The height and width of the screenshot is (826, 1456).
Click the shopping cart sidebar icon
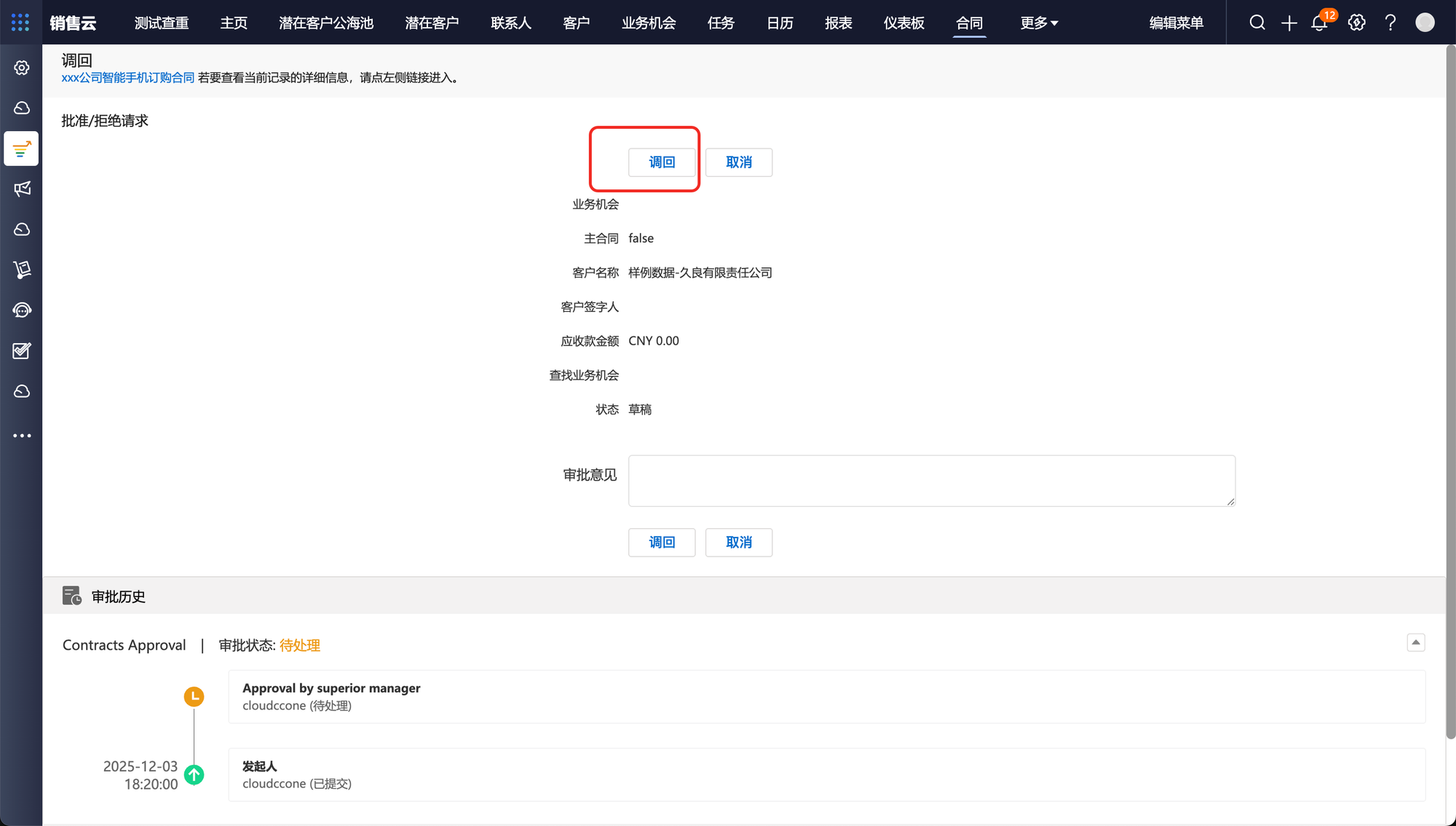click(22, 270)
